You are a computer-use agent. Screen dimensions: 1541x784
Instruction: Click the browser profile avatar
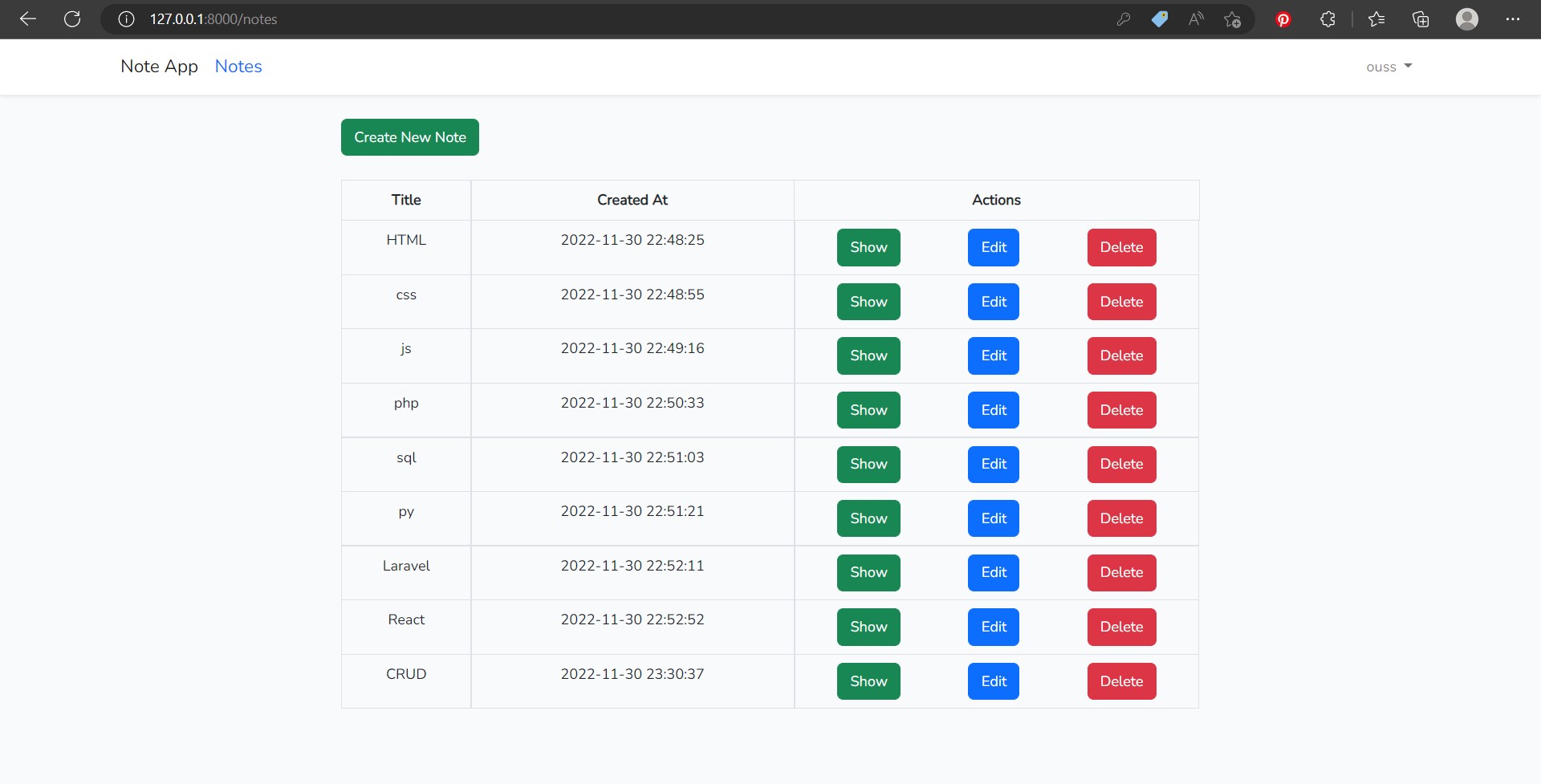[x=1467, y=19]
